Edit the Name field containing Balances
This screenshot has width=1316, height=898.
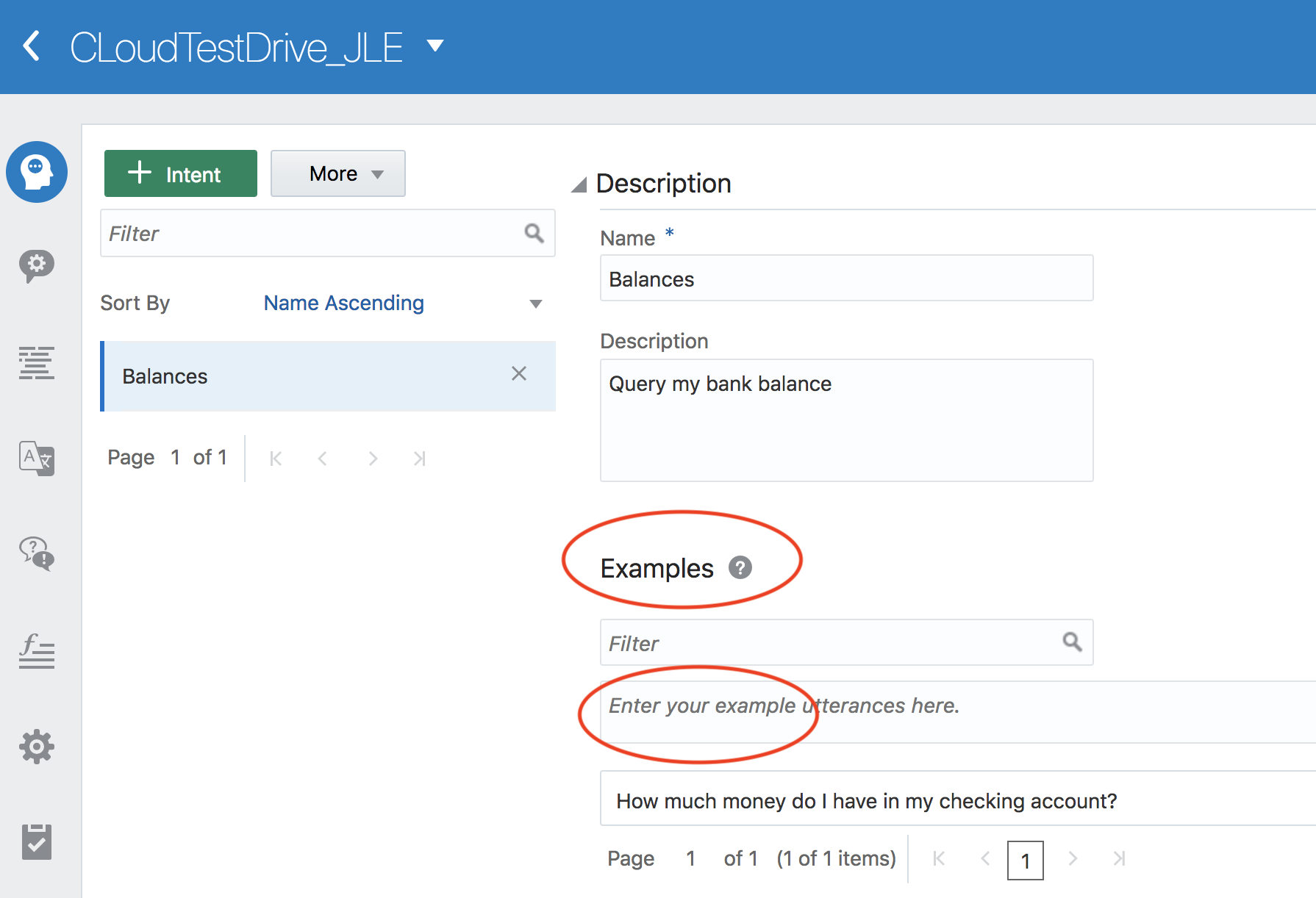pos(847,278)
